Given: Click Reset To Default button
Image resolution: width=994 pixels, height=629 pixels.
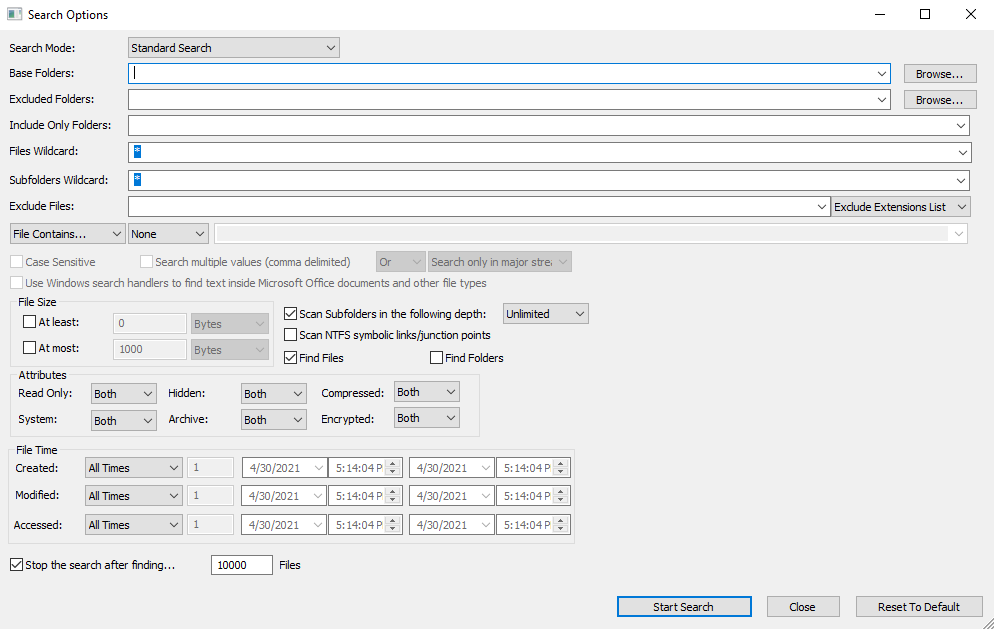Looking at the screenshot, I should tap(919, 607).
